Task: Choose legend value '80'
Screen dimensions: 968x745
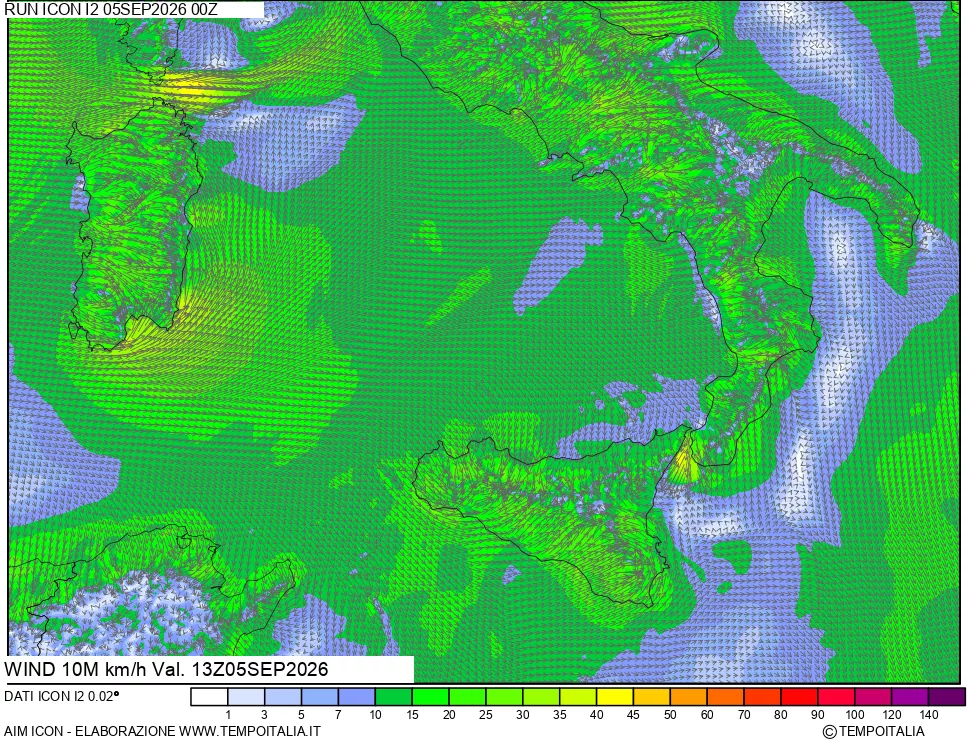Action: click(x=781, y=715)
